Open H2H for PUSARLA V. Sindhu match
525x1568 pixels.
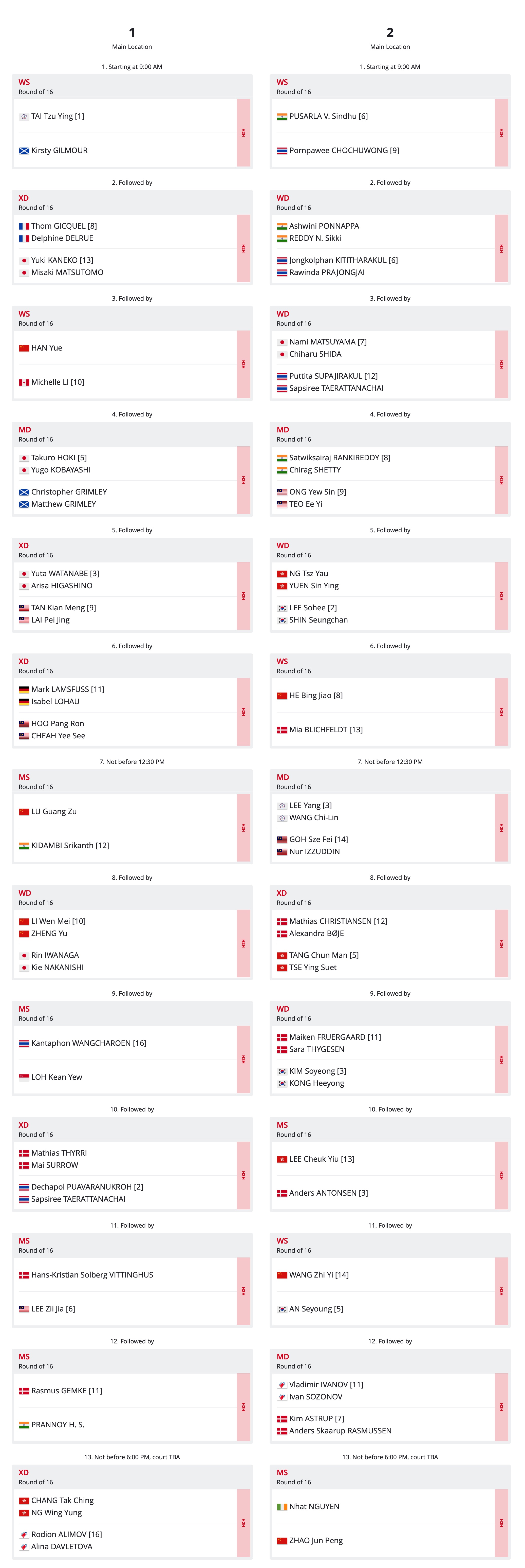(501, 133)
